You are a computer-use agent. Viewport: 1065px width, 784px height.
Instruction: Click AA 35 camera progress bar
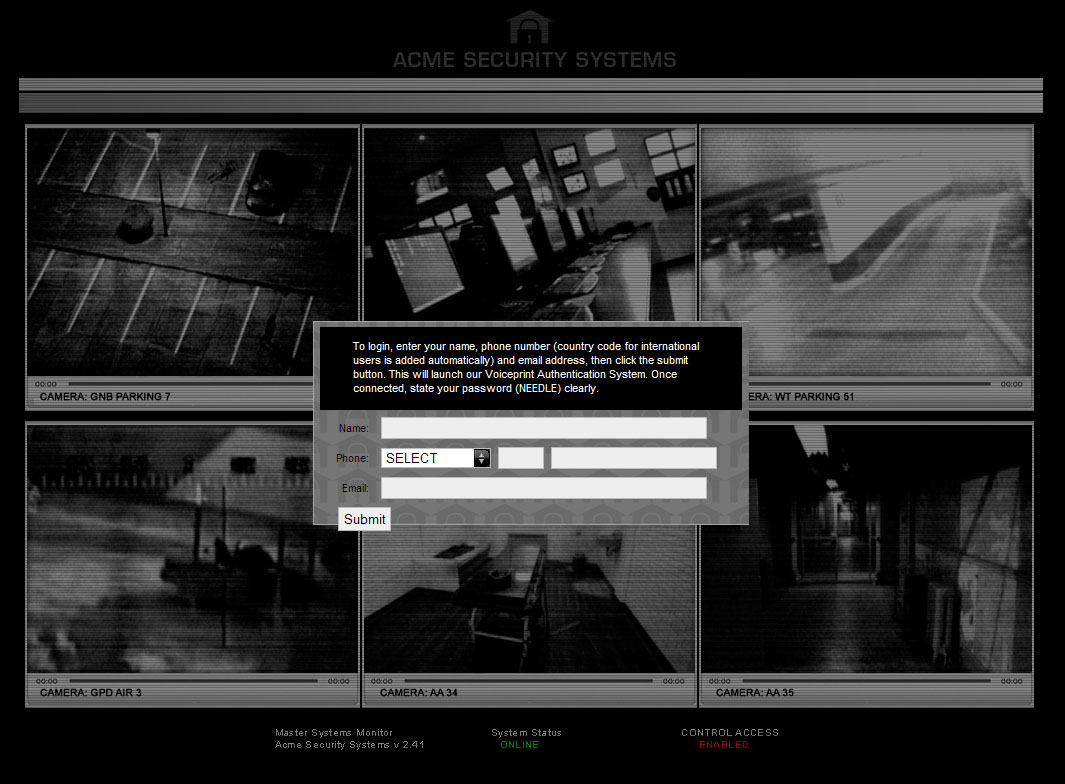coord(866,680)
